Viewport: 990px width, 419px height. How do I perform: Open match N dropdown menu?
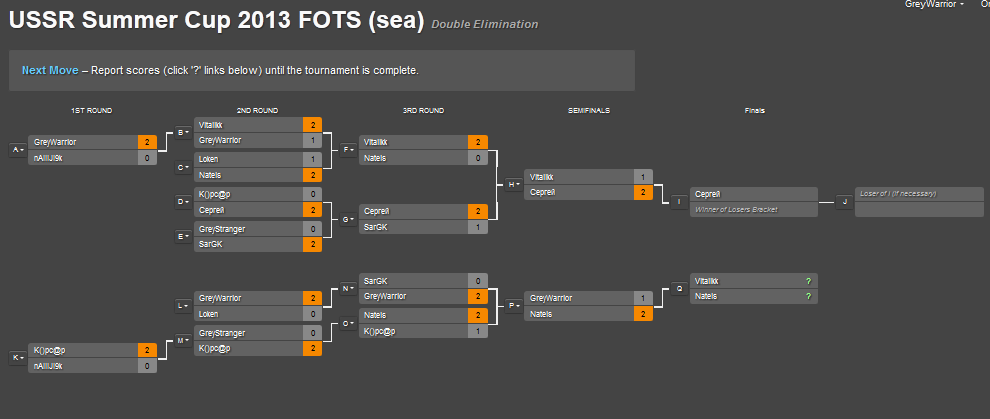point(349,288)
